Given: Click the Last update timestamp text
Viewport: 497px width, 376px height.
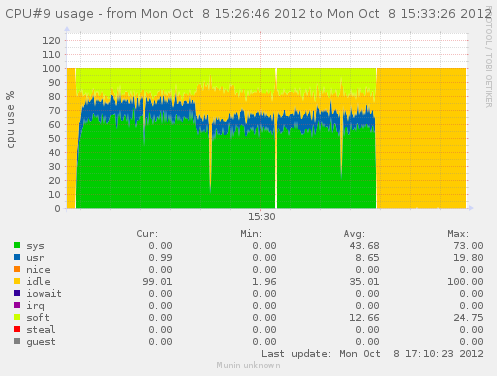Looking at the screenshot, I should coord(372,354).
